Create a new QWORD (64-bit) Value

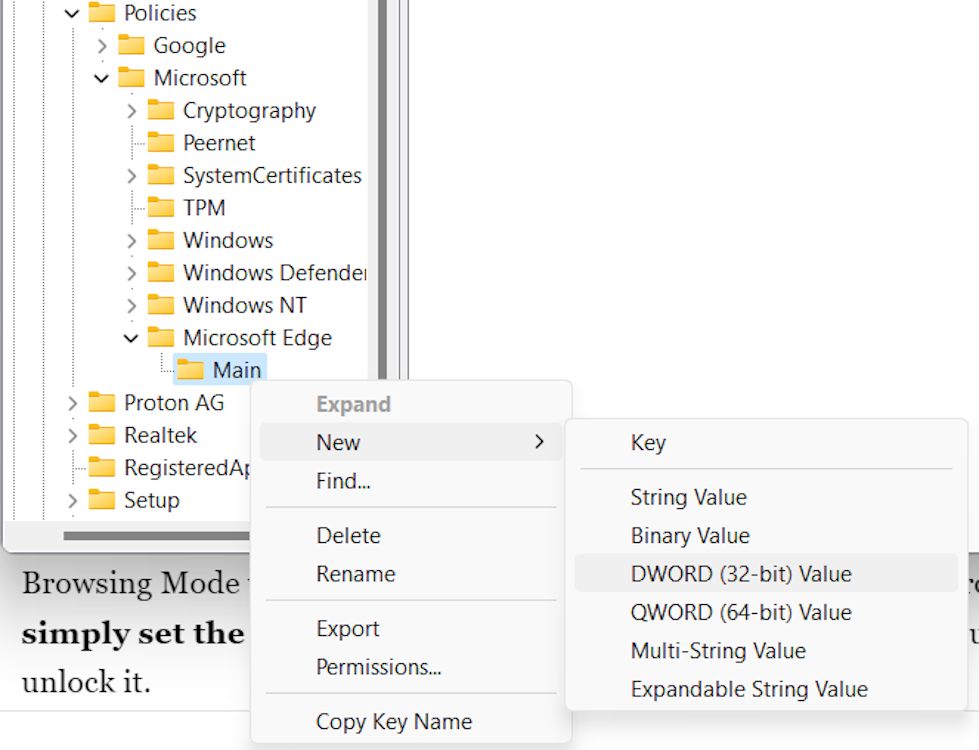coord(766,612)
